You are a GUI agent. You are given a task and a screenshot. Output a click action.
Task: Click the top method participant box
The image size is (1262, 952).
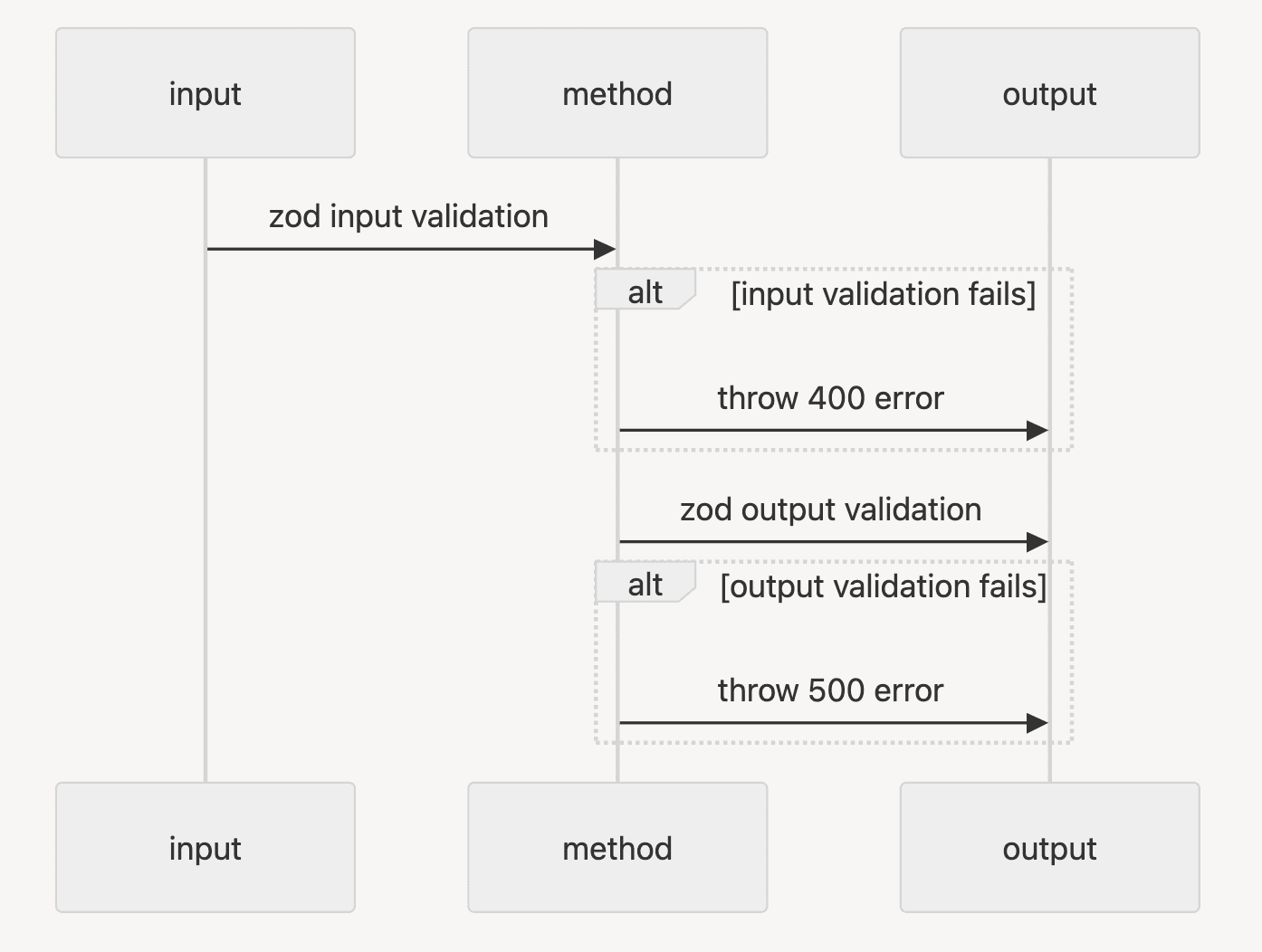point(617,93)
